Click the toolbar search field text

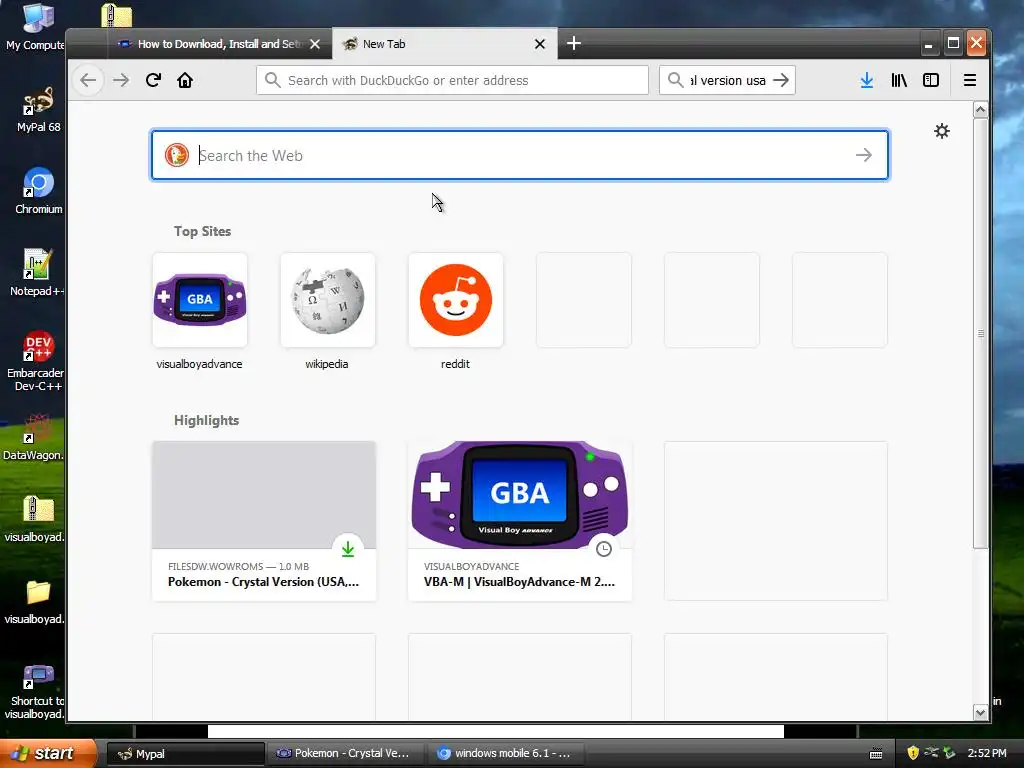tap(728, 80)
